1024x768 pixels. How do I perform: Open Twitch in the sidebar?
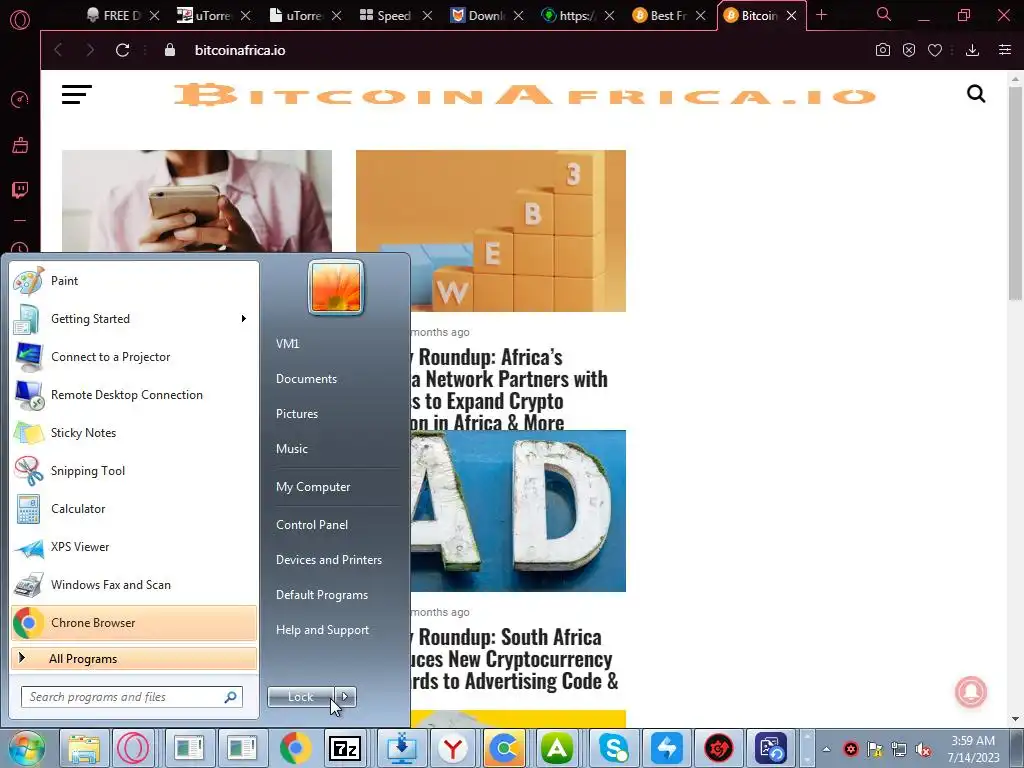pyautogui.click(x=20, y=190)
